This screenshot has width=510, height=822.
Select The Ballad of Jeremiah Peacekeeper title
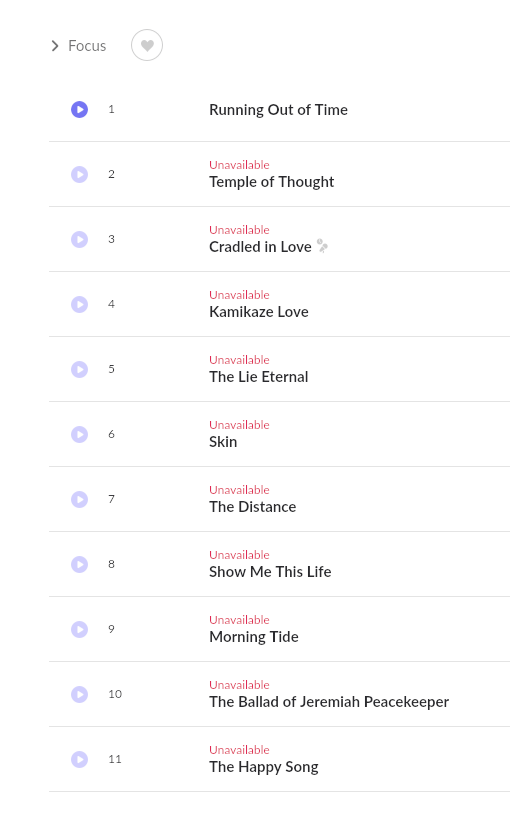[x=329, y=702]
